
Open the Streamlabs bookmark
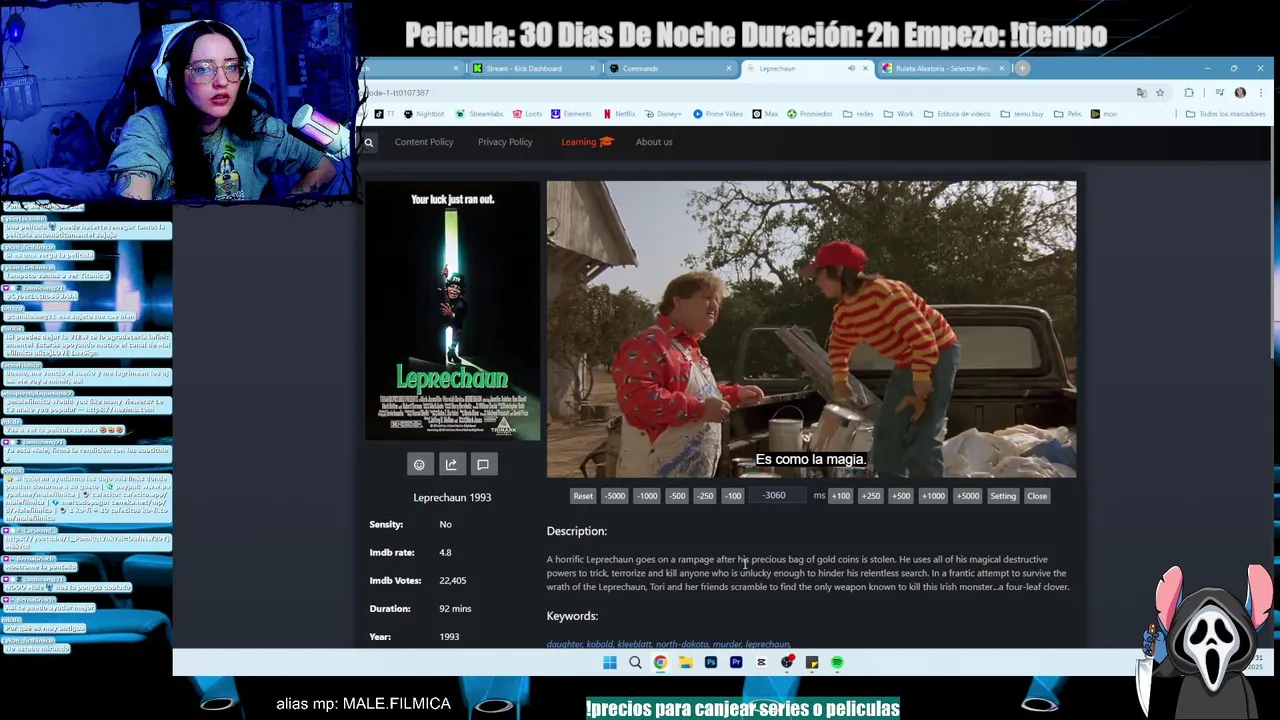click(x=480, y=114)
